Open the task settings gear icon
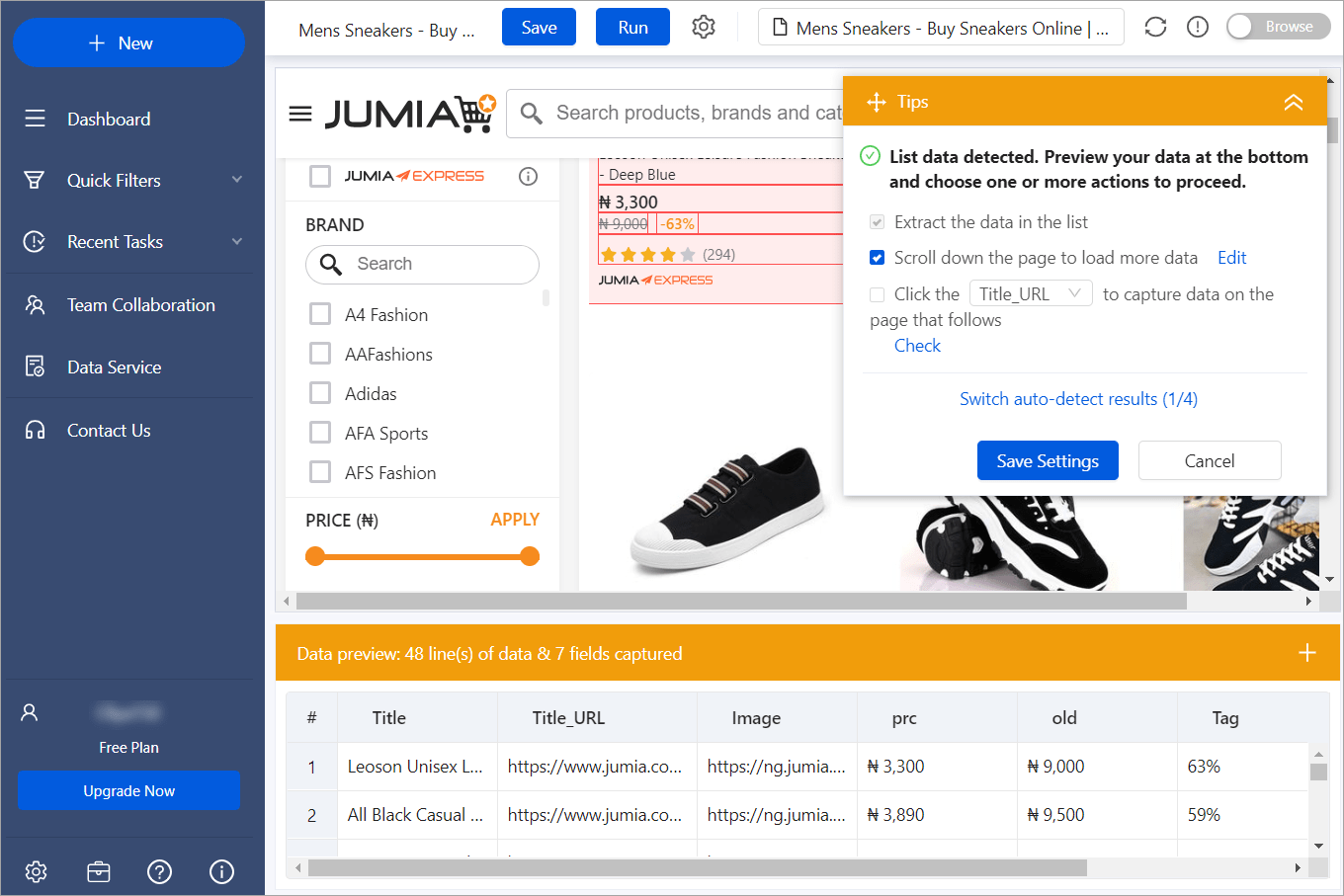Viewport: 1344px width, 896px height. tap(703, 27)
